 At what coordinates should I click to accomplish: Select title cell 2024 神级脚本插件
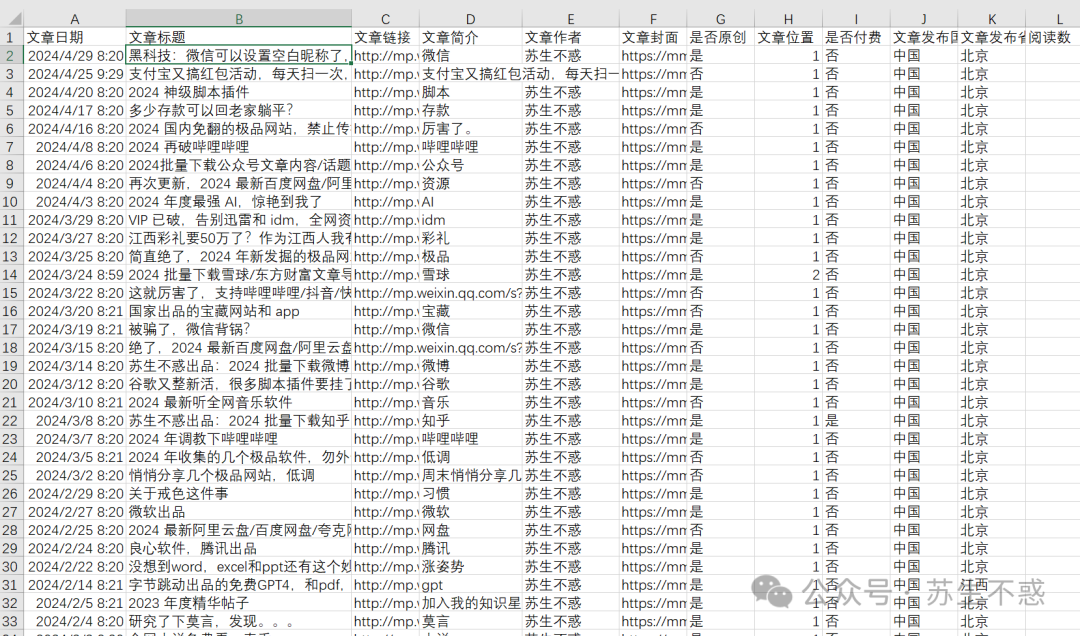[239, 92]
